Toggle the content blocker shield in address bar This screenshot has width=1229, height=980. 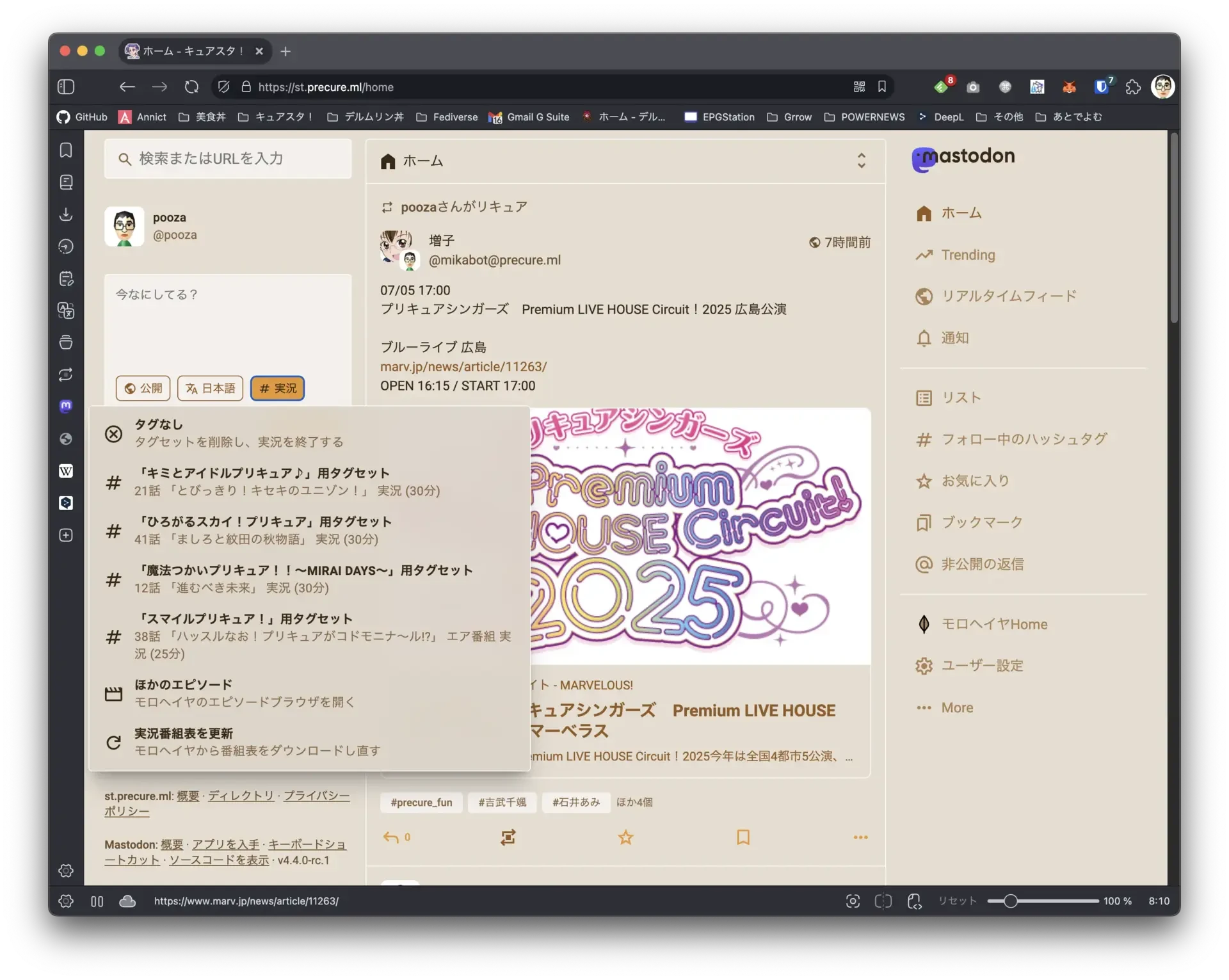coord(223,86)
